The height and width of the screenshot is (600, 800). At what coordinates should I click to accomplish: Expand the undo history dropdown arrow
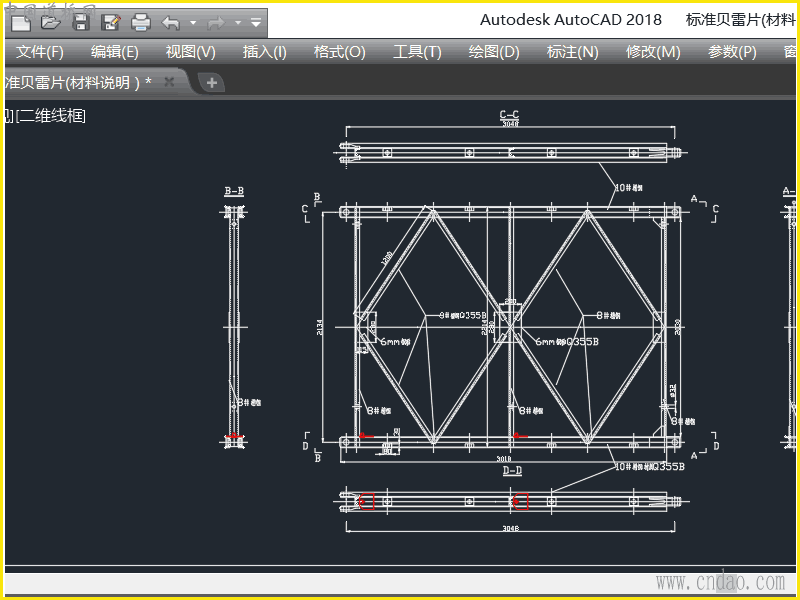click(x=193, y=23)
